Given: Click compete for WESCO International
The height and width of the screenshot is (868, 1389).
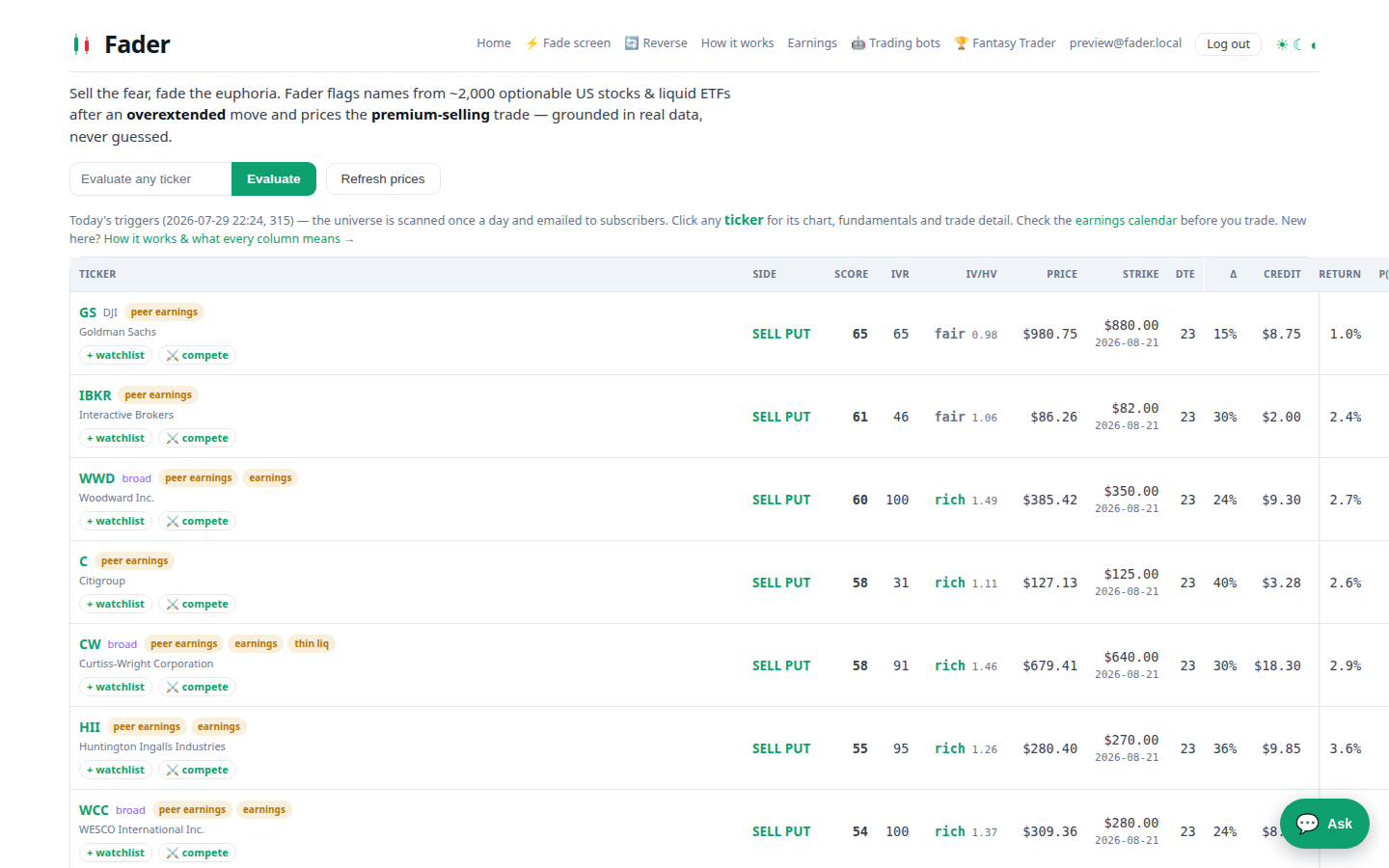Looking at the screenshot, I should click(x=198, y=854).
